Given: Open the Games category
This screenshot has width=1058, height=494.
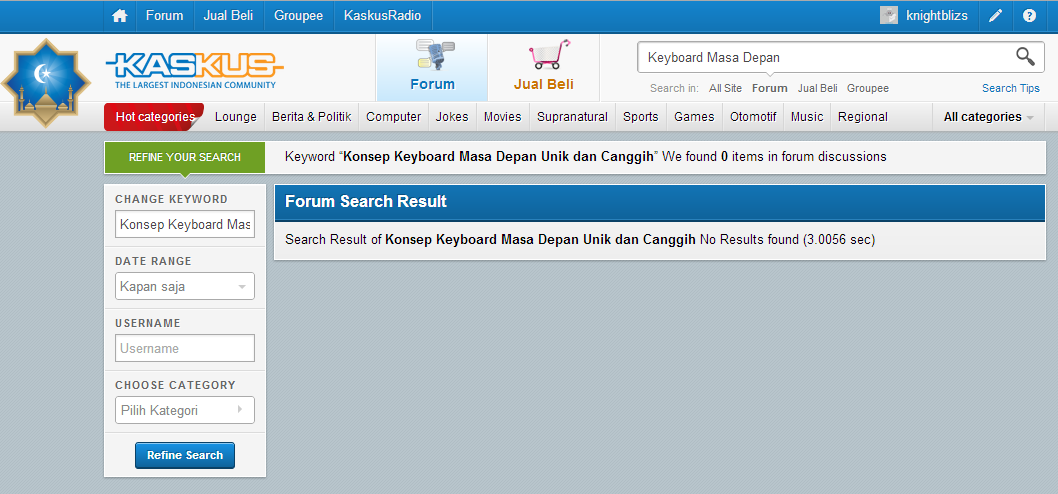Looking at the screenshot, I should (x=694, y=117).
